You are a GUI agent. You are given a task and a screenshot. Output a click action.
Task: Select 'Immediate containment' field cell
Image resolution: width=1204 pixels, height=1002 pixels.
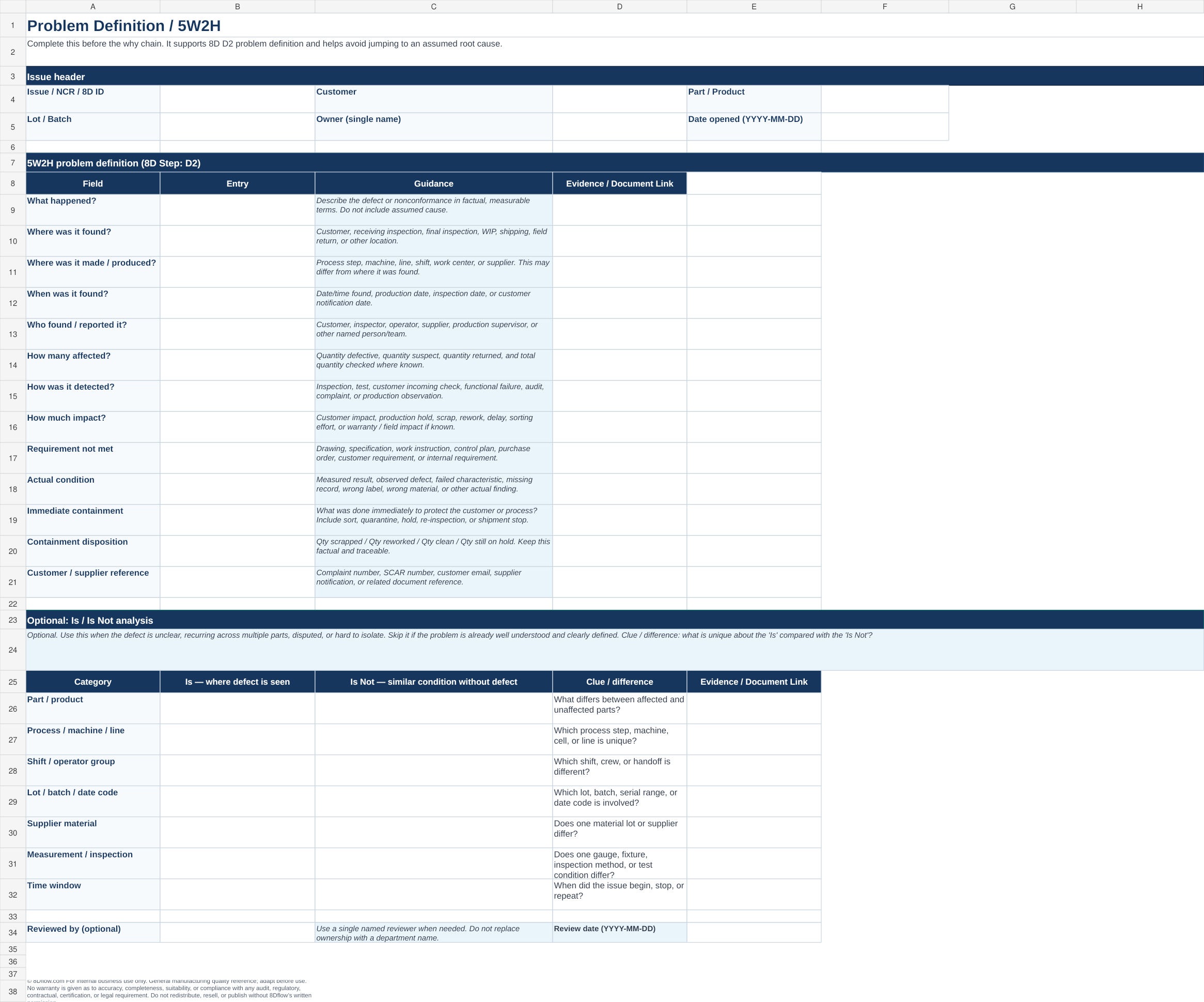(x=93, y=520)
